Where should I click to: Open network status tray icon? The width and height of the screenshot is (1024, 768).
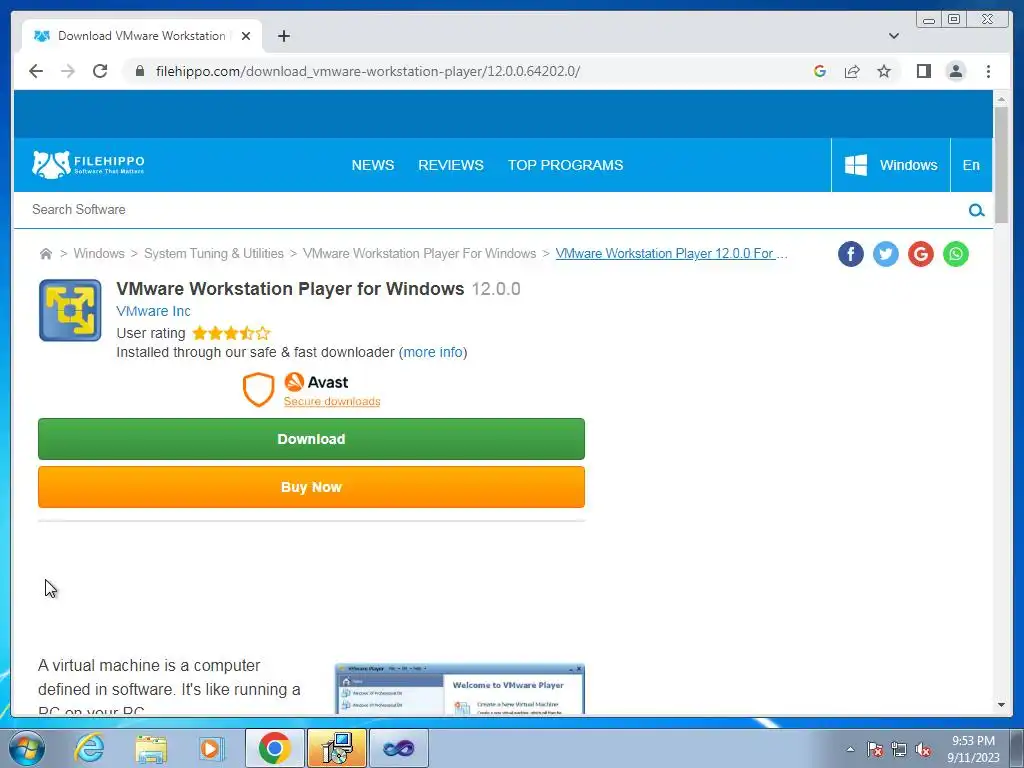[x=899, y=749]
